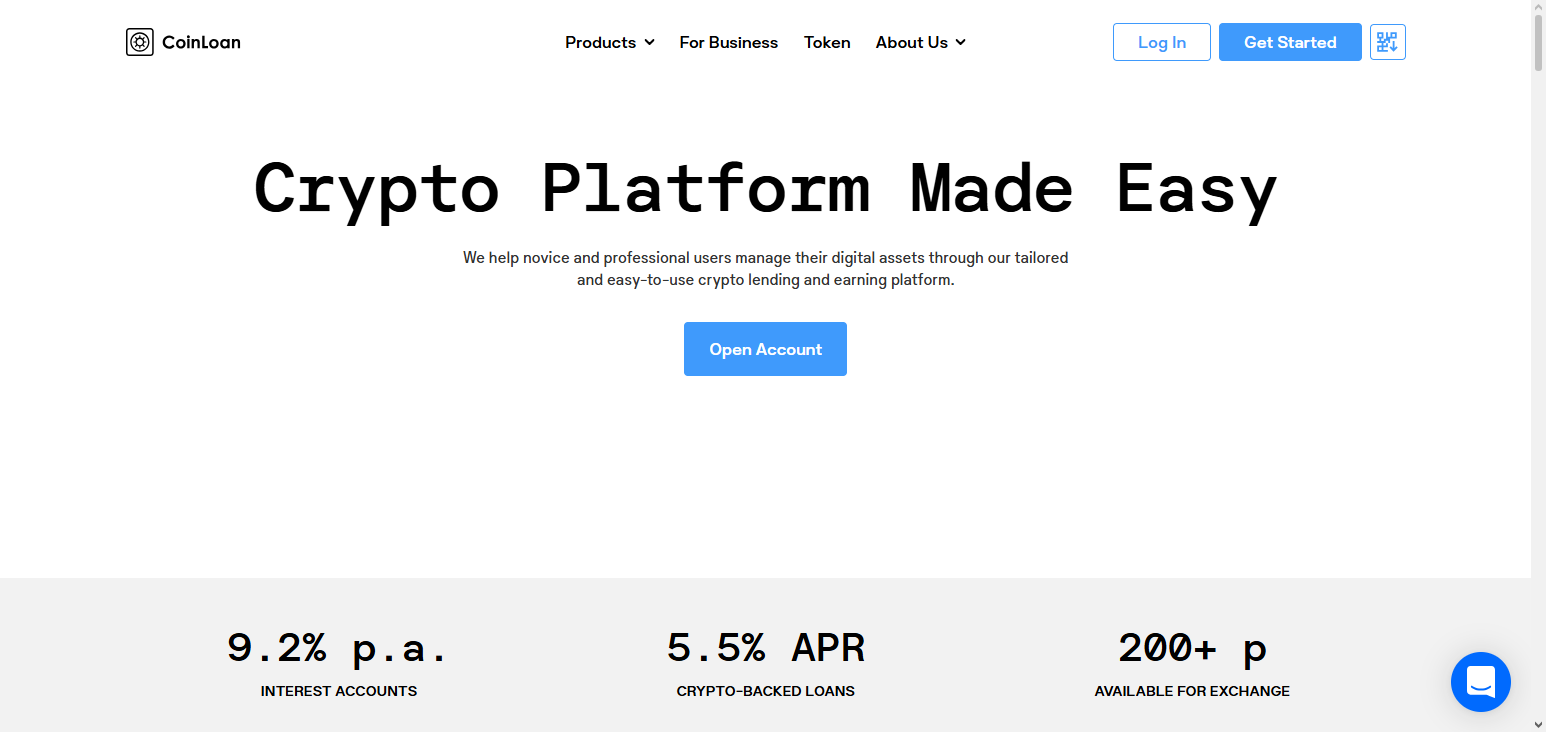Select the Token nav item

(x=827, y=42)
